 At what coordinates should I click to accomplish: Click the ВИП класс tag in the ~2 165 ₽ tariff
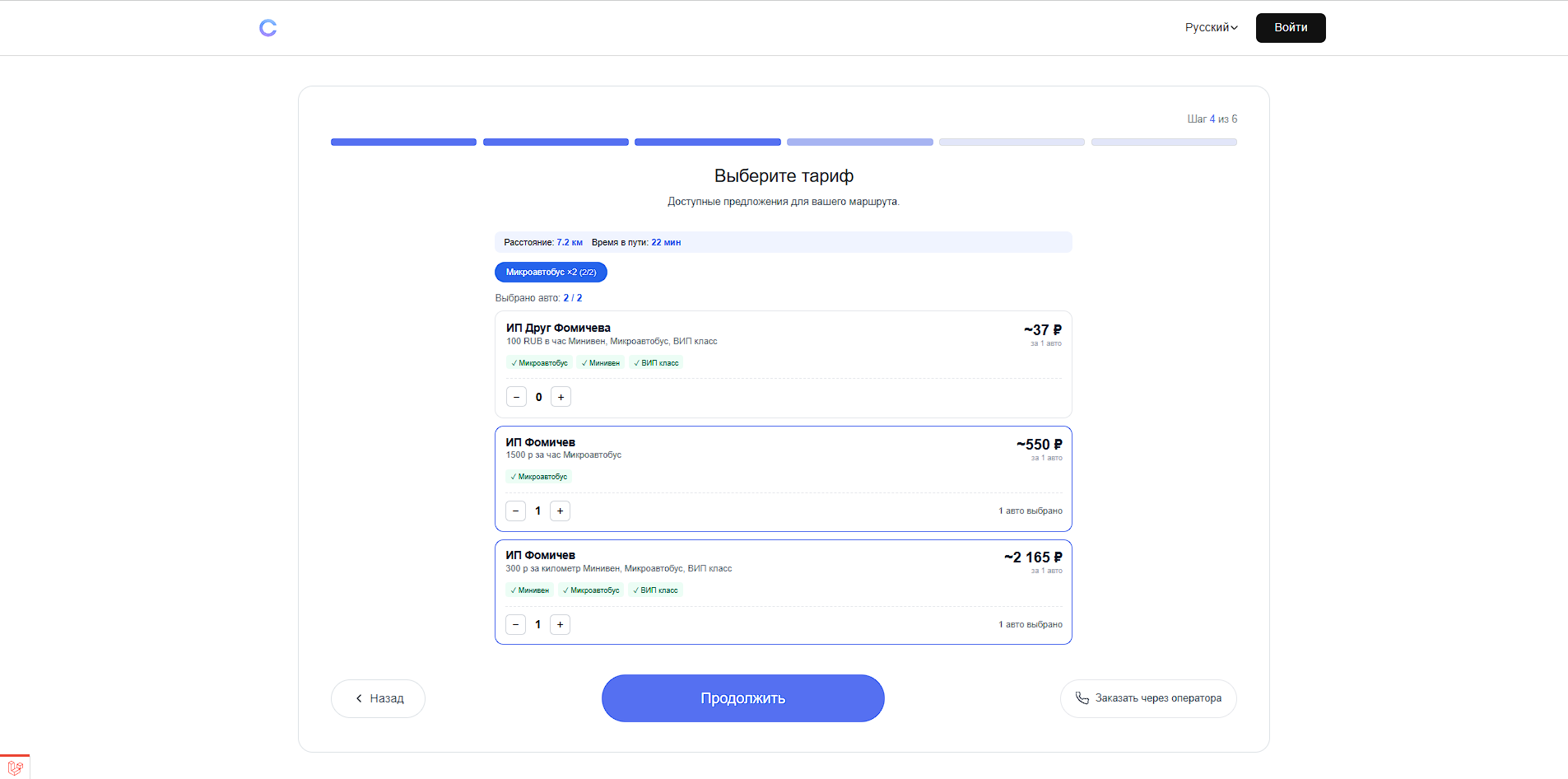click(655, 590)
